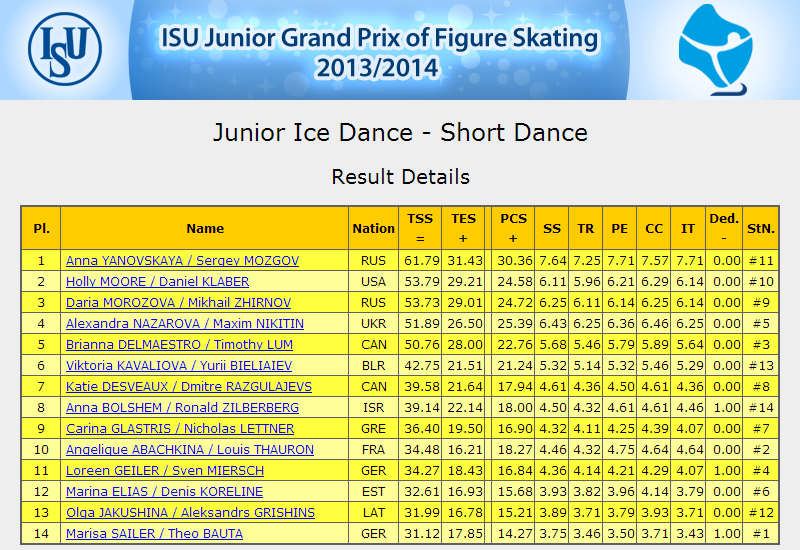Click the blue ice skate logo
This screenshot has height=550, width=800.
(x=715, y=49)
